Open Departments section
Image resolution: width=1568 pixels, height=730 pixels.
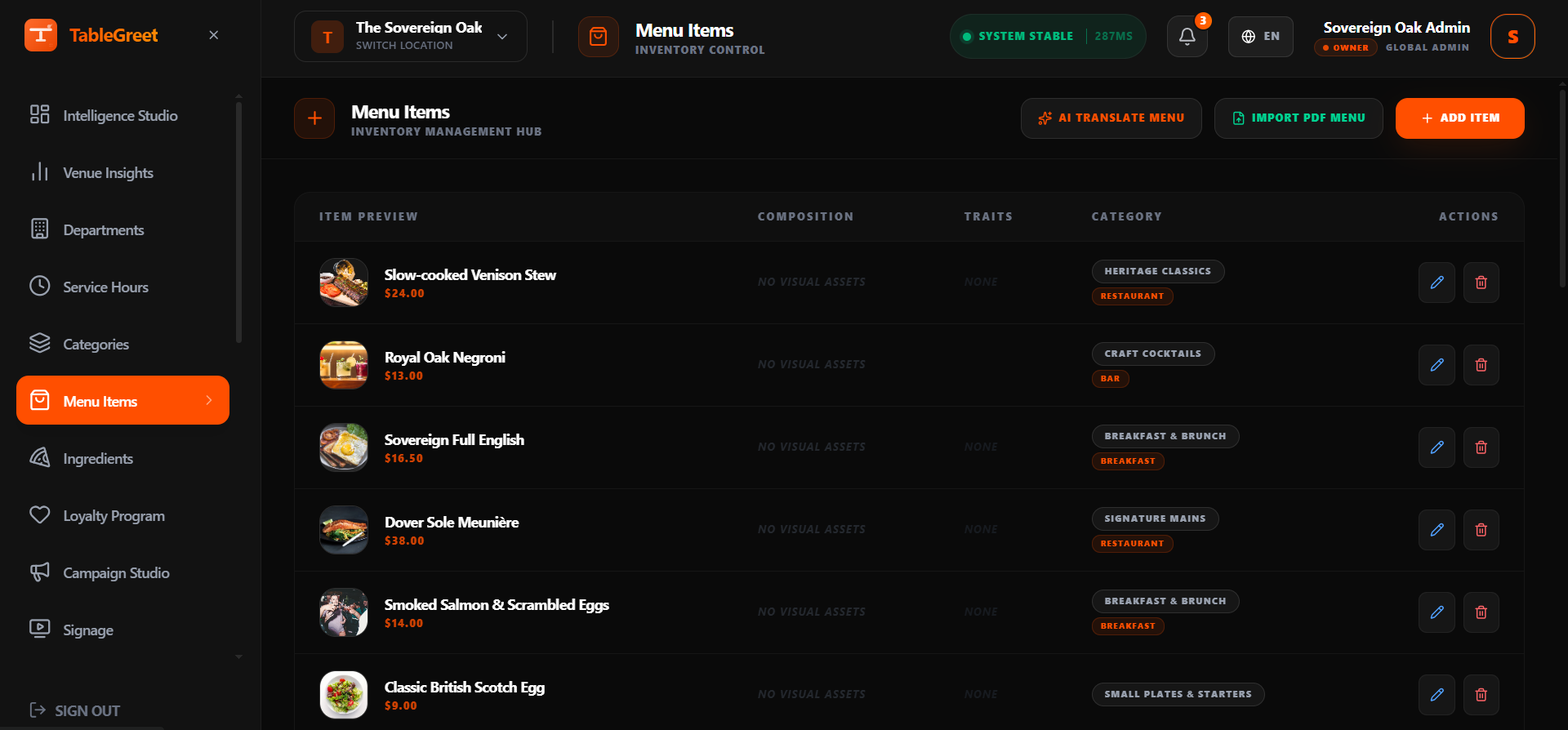122,229
